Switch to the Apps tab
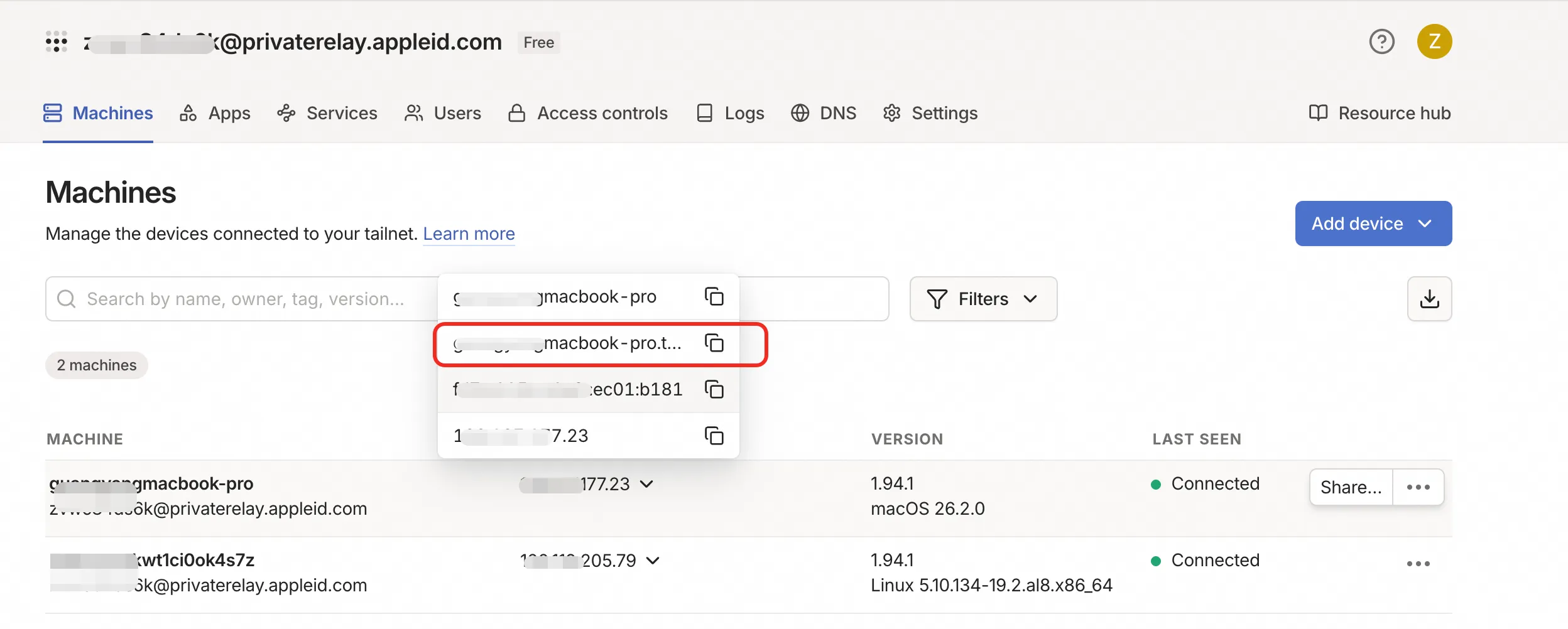Screen dimensions: 1568x629 pos(215,113)
